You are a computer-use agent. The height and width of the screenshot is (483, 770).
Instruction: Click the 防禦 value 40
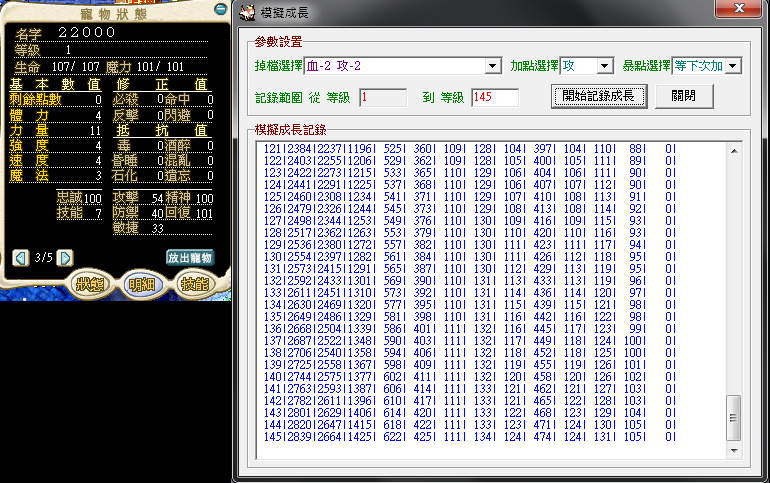point(157,214)
